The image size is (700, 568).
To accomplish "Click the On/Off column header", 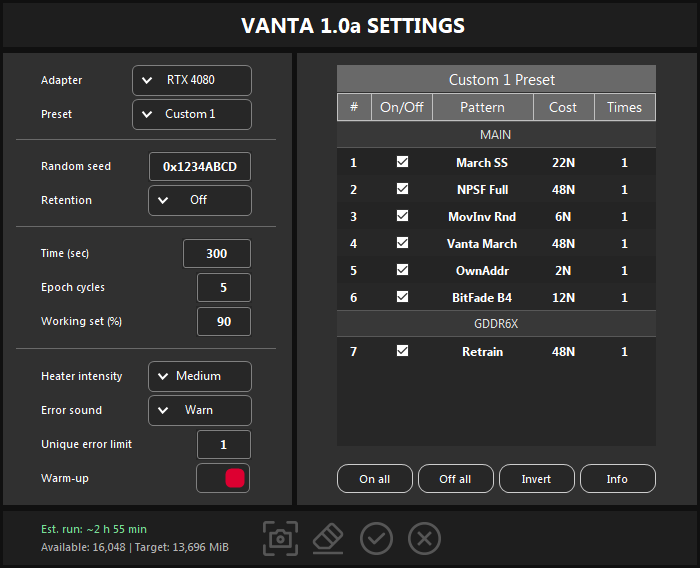I will point(402,107).
